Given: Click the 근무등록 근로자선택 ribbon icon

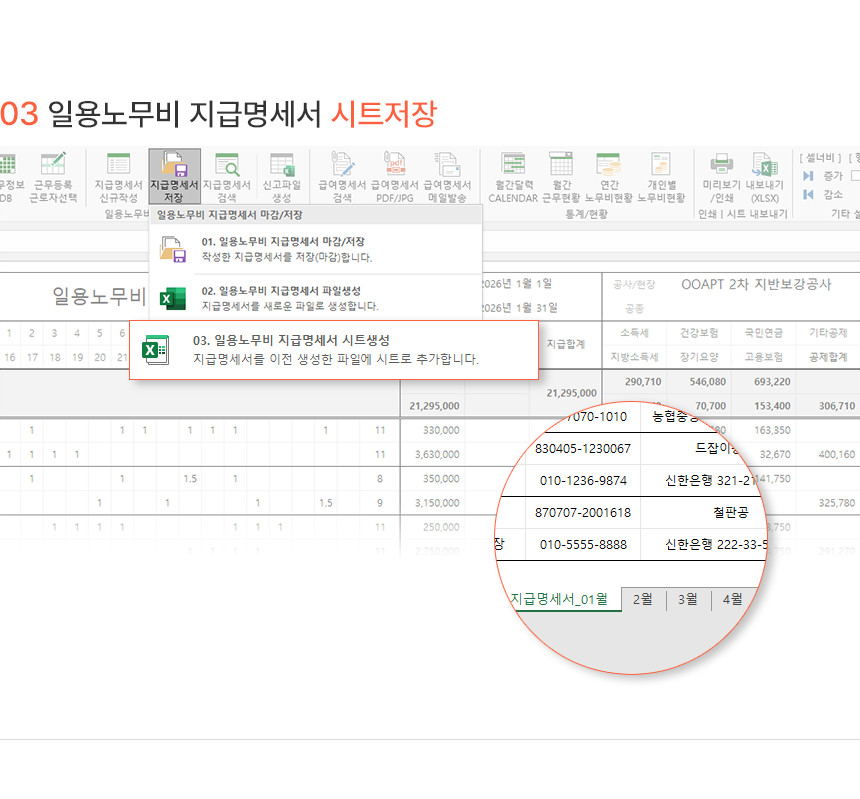Looking at the screenshot, I should [54, 175].
